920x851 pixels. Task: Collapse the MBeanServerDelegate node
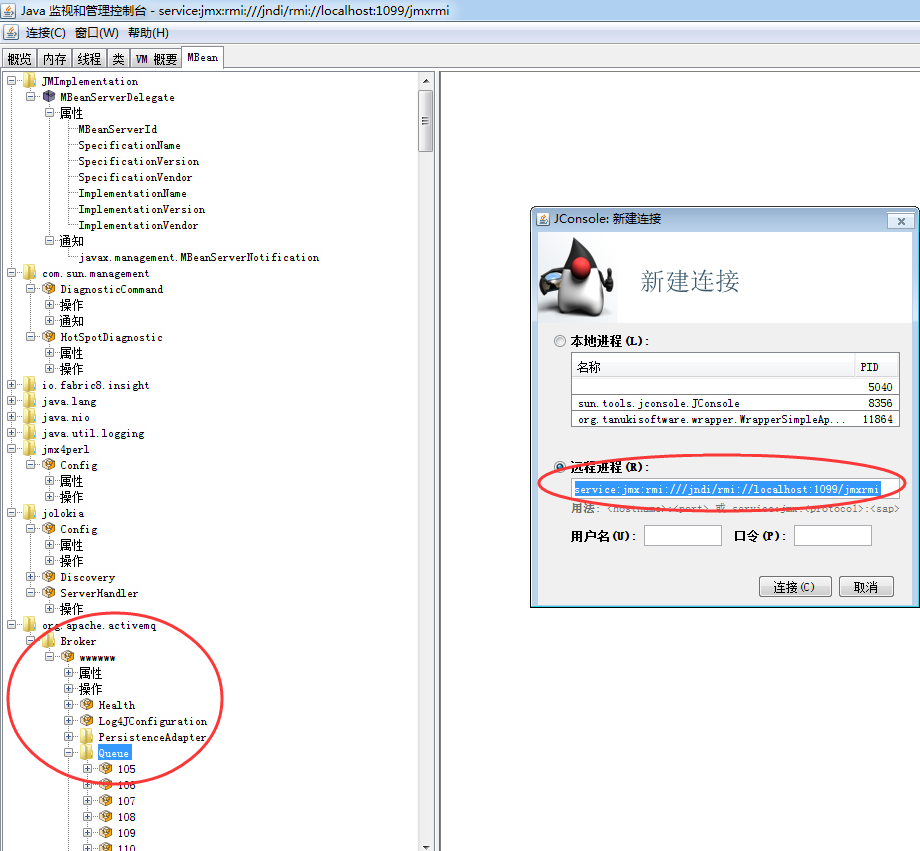coord(31,96)
